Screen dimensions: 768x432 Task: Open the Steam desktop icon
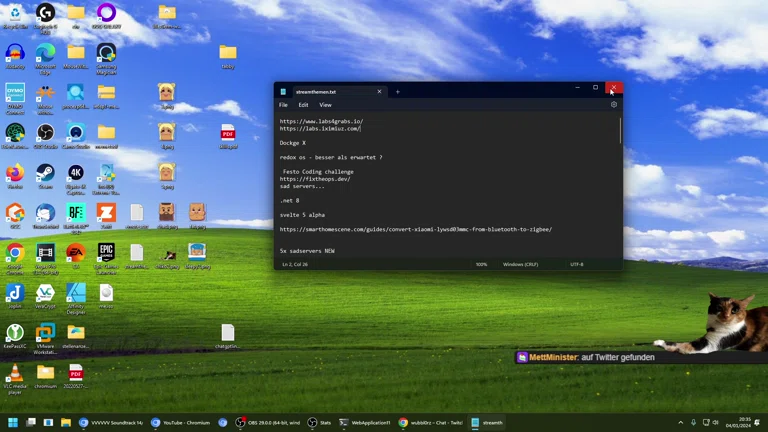coord(45,175)
